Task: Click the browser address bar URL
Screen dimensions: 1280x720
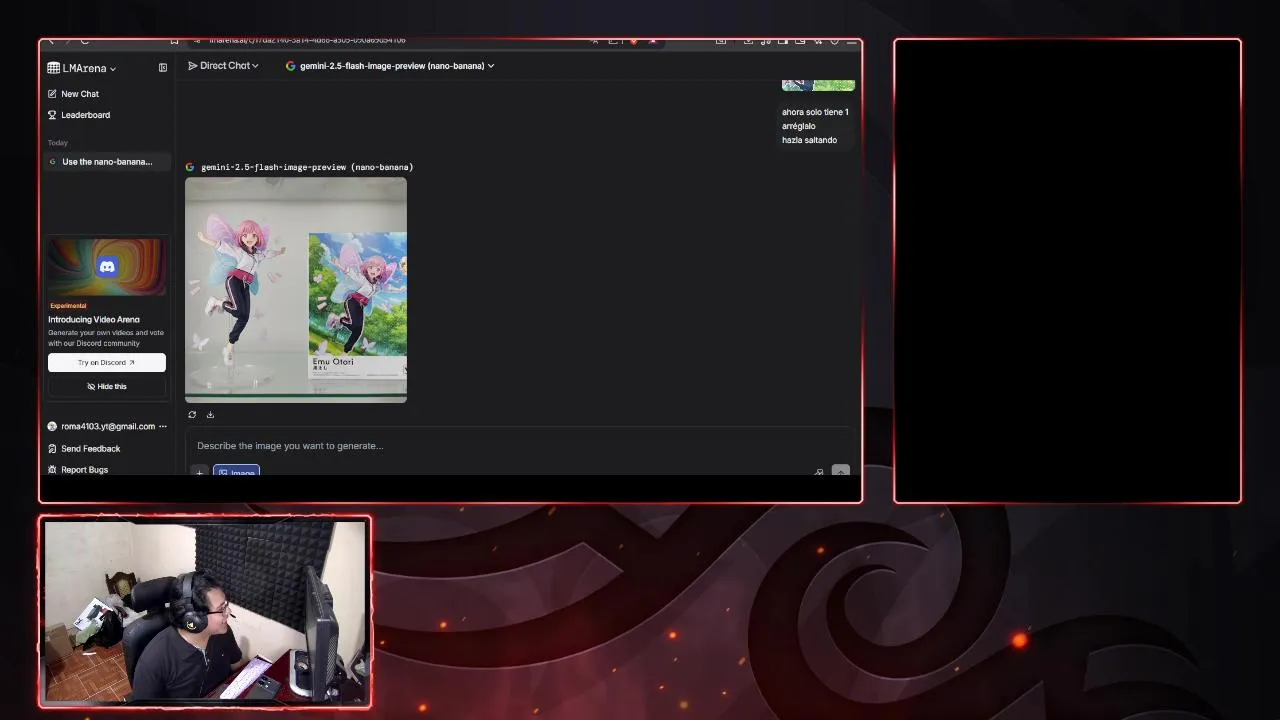Action: tap(307, 41)
